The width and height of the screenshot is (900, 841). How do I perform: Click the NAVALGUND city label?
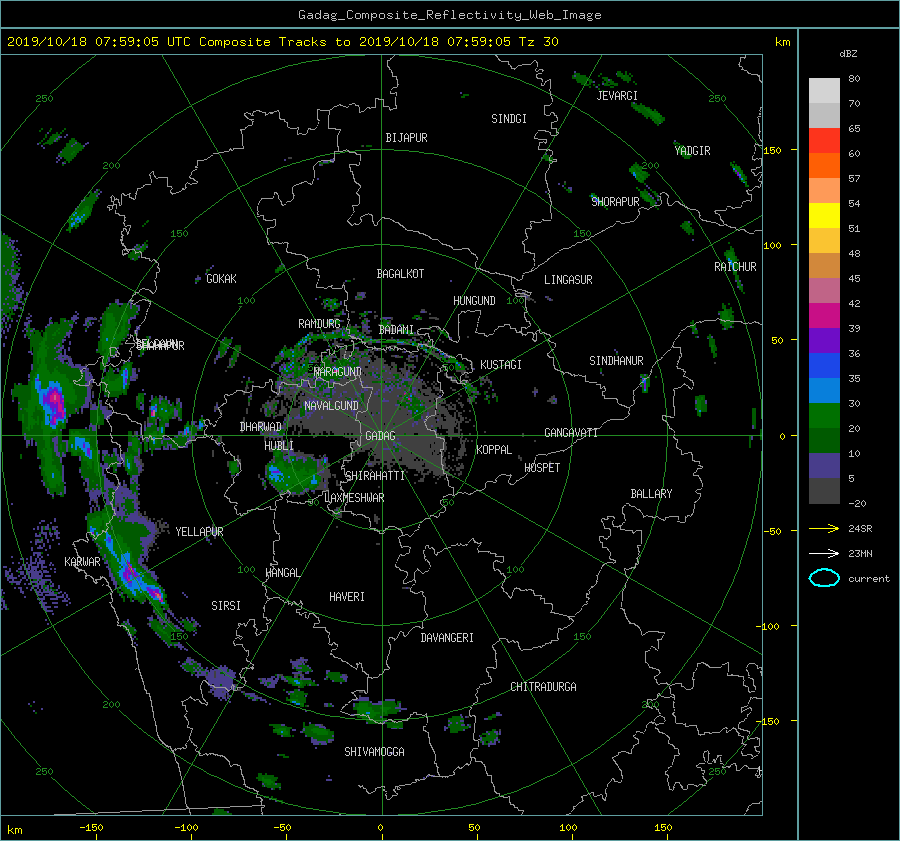pos(331,406)
